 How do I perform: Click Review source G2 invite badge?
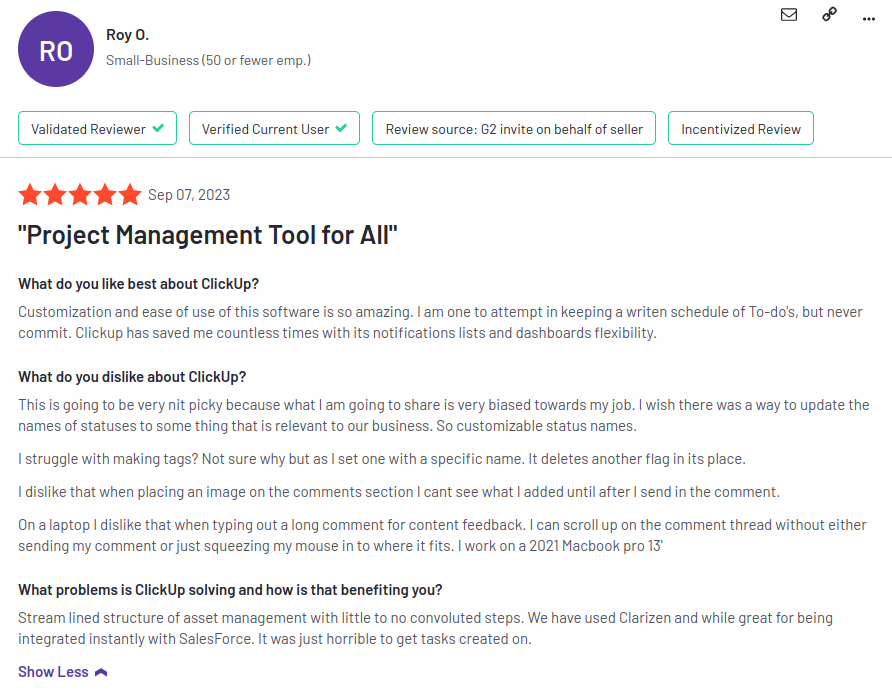[514, 129]
